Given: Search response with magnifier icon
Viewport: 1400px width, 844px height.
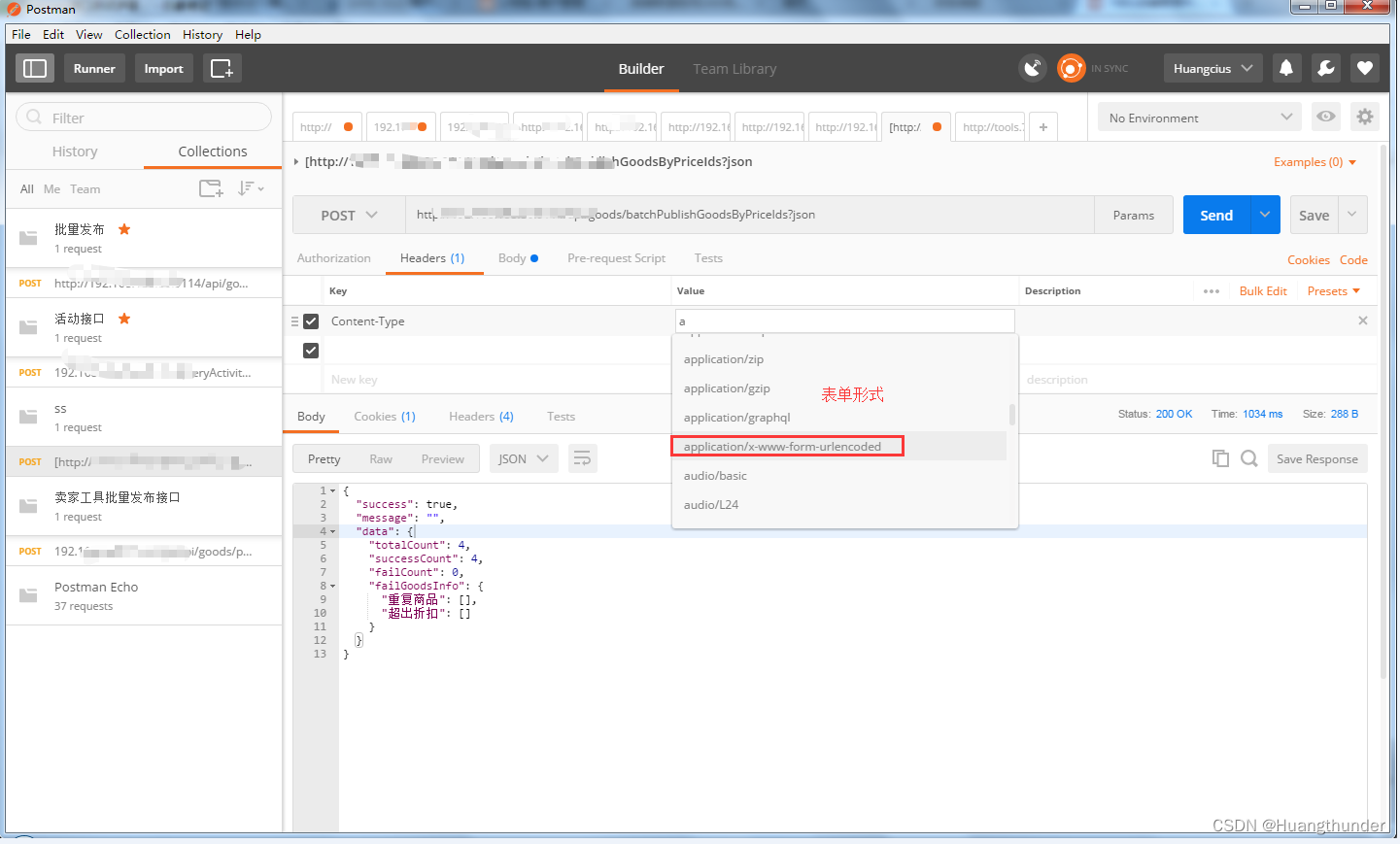Looking at the screenshot, I should point(1249,458).
